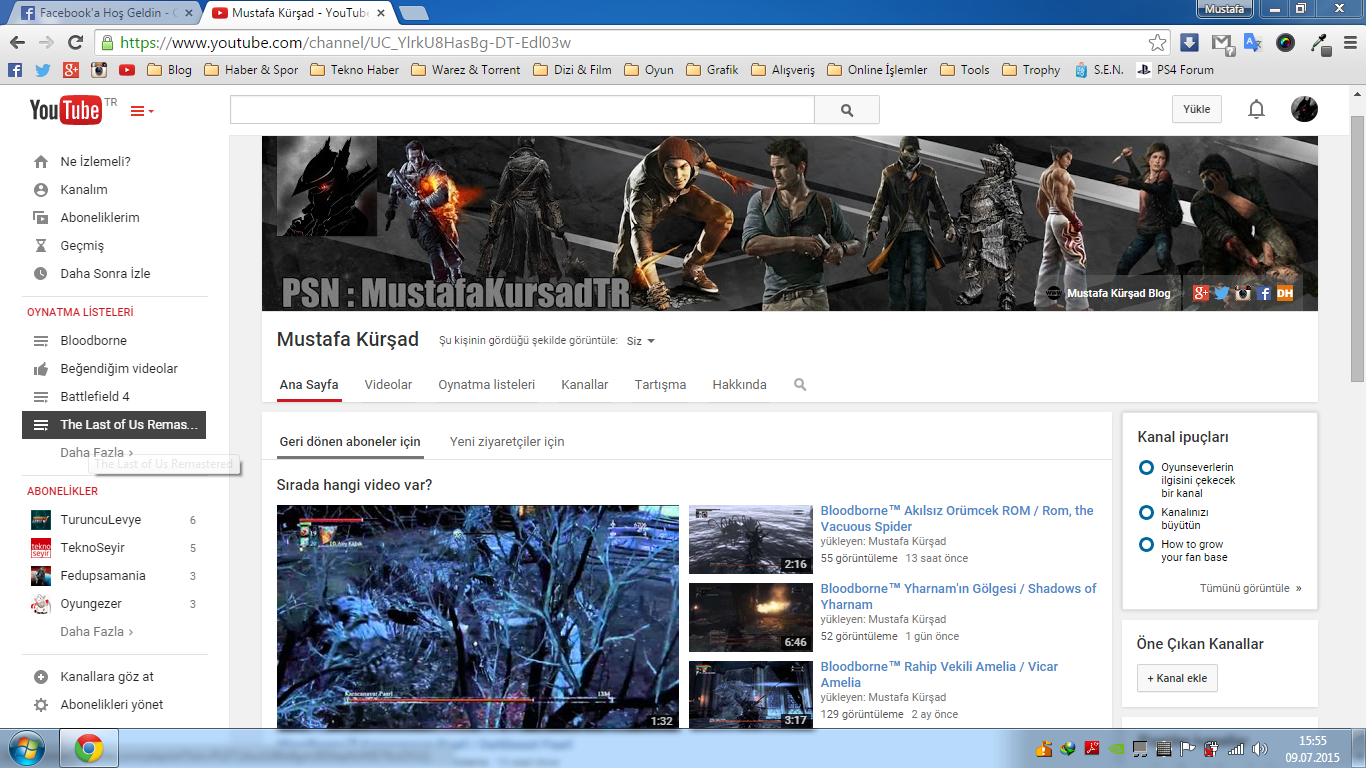
Task: Switch to the Tartışma tab
Action: [x=660, y=384]
